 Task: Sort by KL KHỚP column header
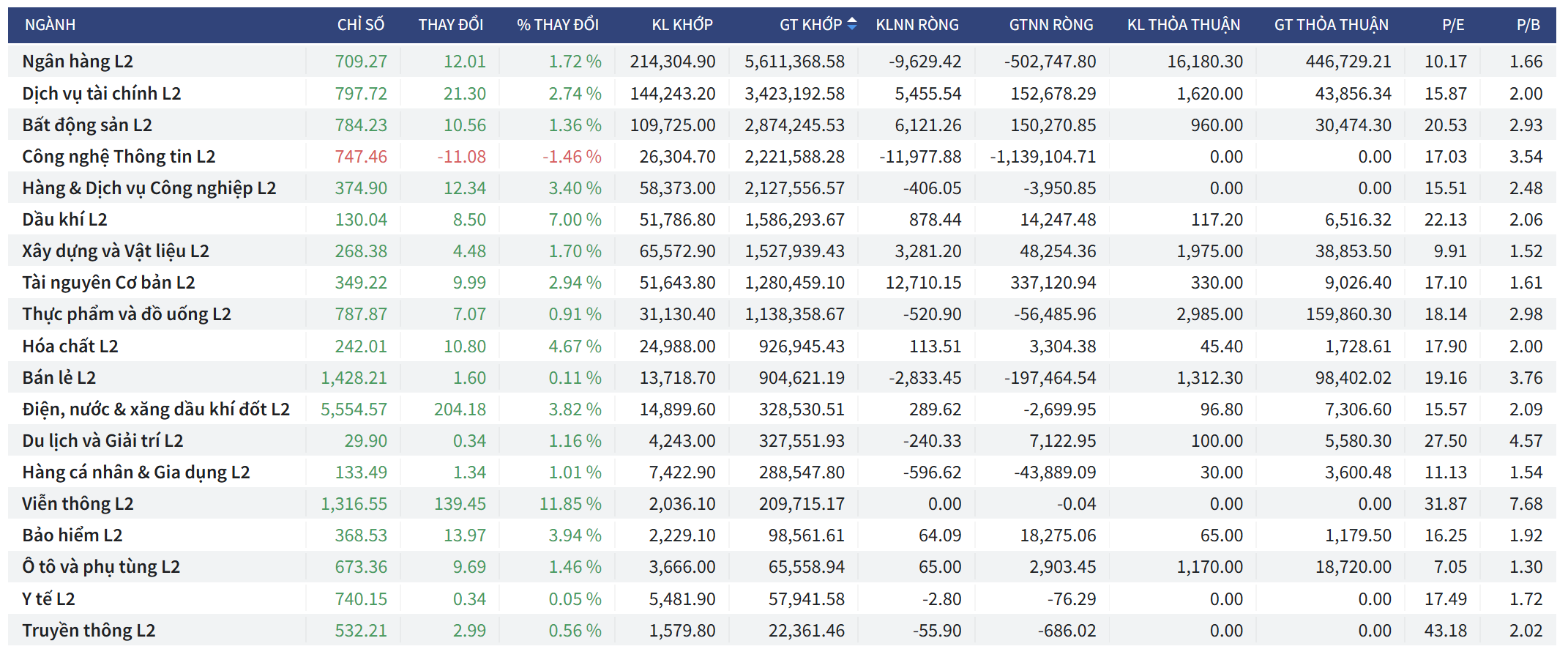pos(682,25)
